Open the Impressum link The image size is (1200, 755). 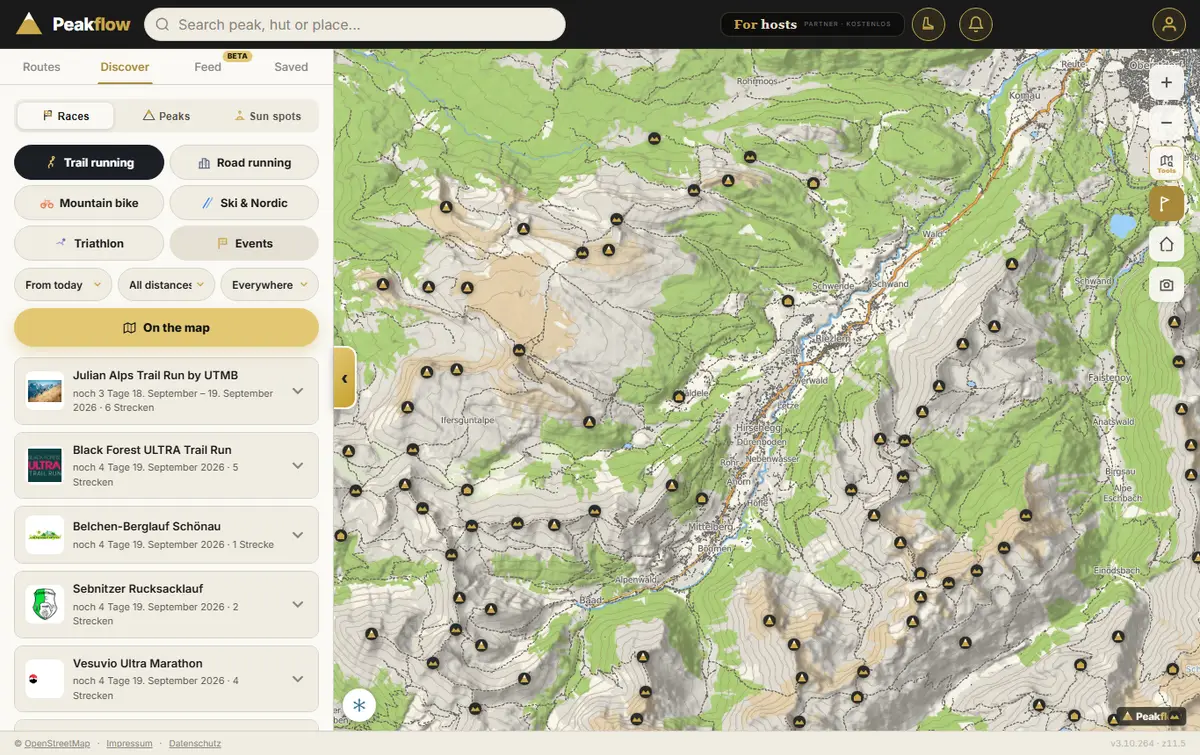tap(130, 744)
